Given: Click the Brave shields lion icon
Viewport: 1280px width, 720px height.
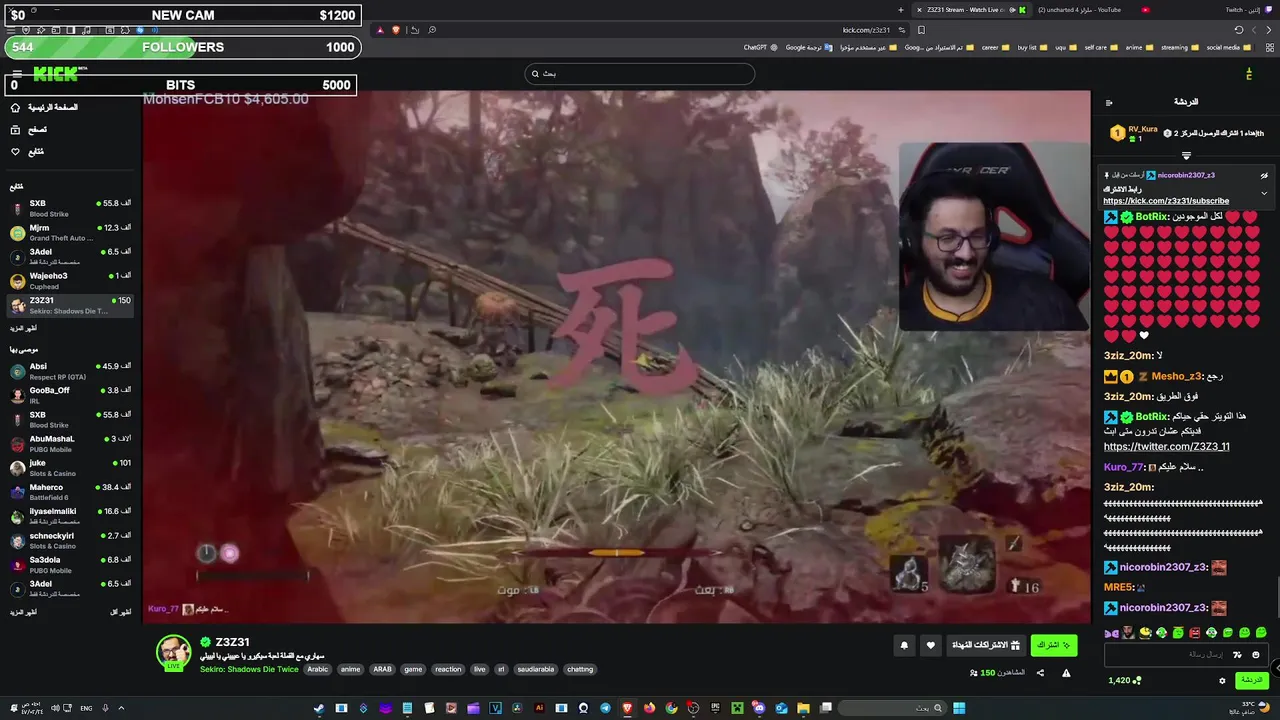Looking at the screenshot, I should (x=395, y=30).
